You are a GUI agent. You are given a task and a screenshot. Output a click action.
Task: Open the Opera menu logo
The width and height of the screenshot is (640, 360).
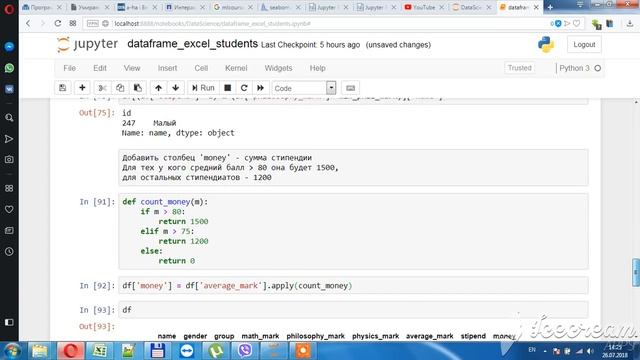click(9, 8)
